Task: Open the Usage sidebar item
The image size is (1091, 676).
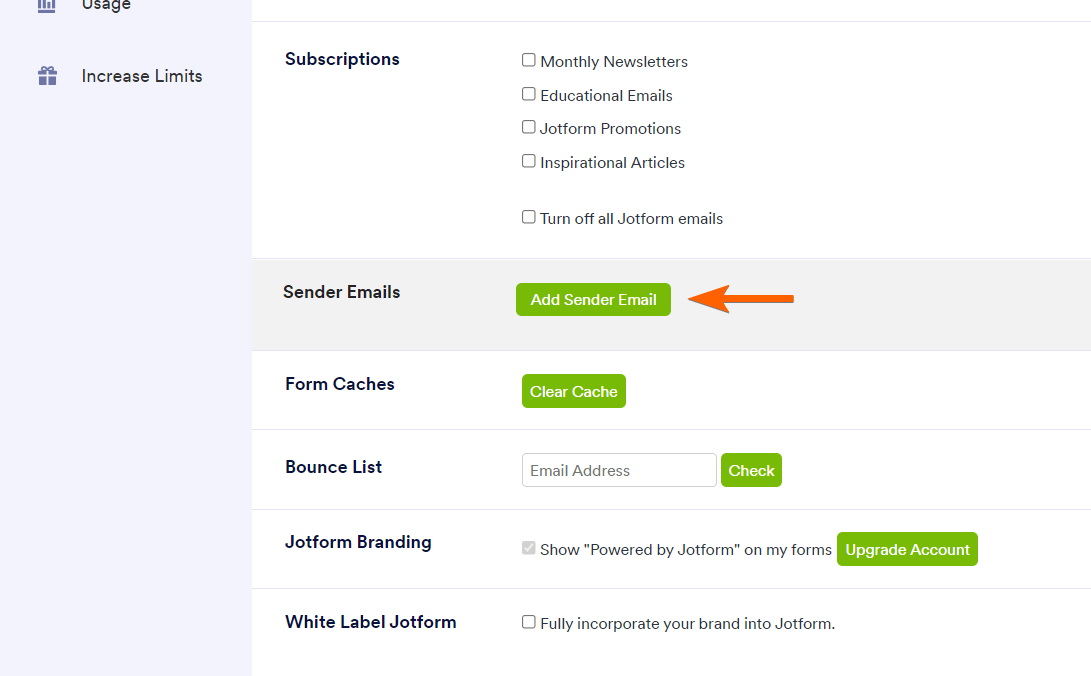Action: (106, 6)
